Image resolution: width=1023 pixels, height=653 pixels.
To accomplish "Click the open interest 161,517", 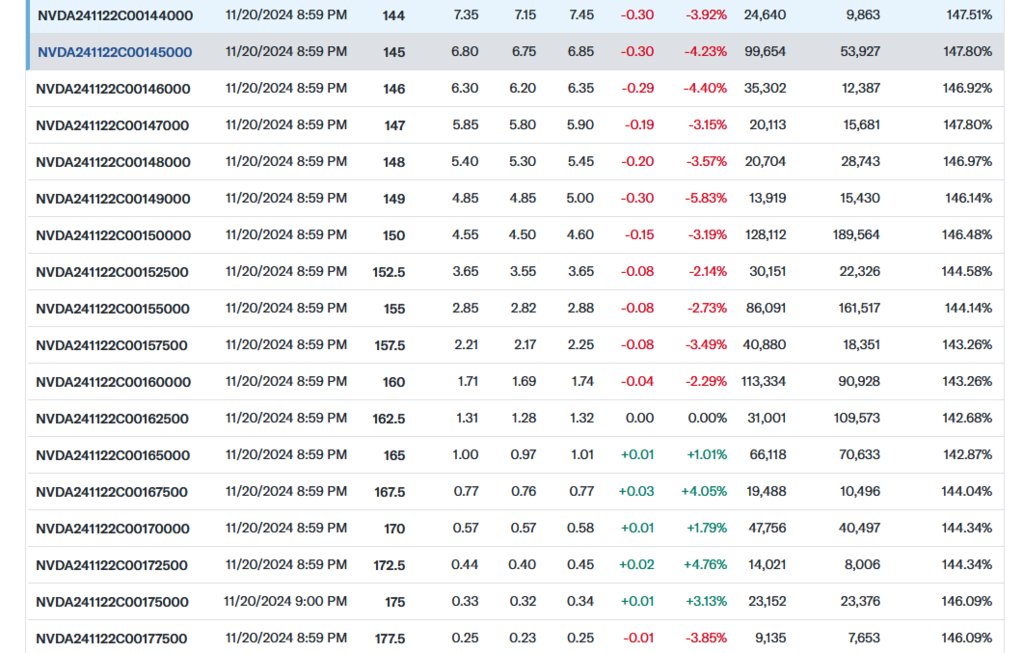I will 859,308.
